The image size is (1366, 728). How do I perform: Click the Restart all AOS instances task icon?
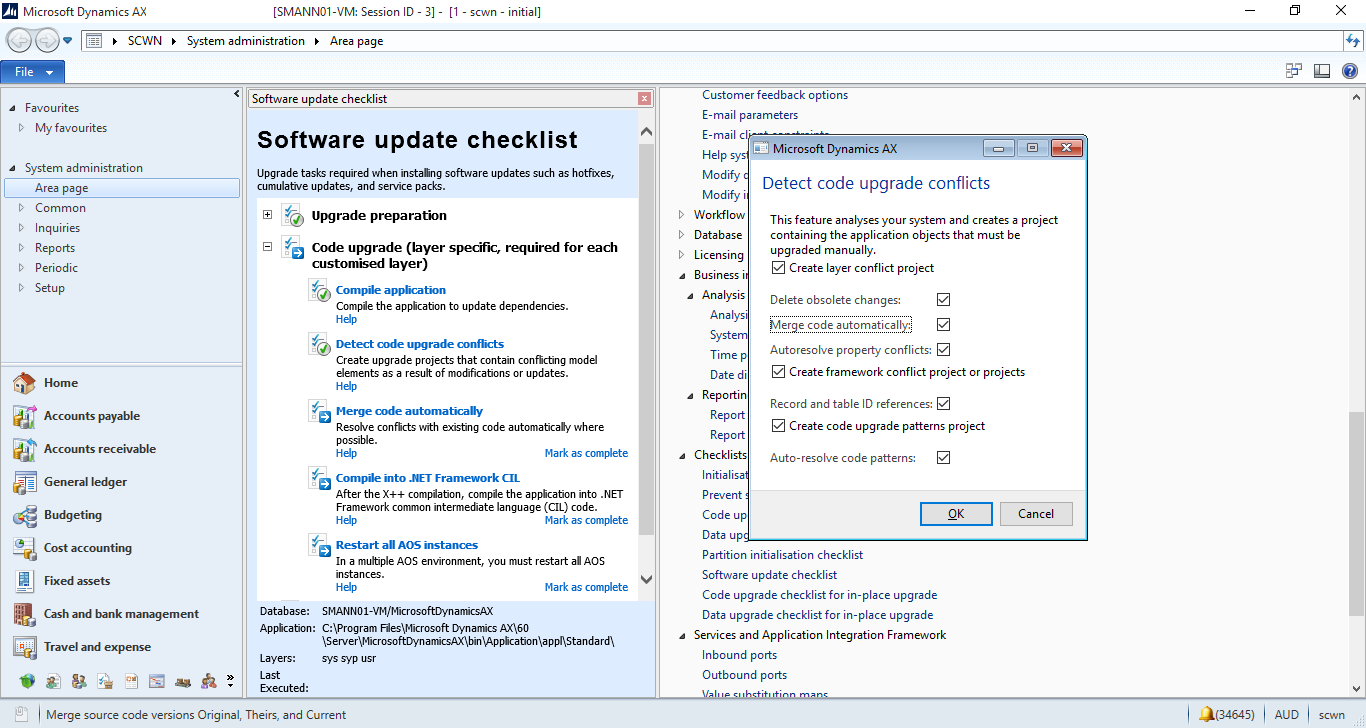[x=320, y=546]
